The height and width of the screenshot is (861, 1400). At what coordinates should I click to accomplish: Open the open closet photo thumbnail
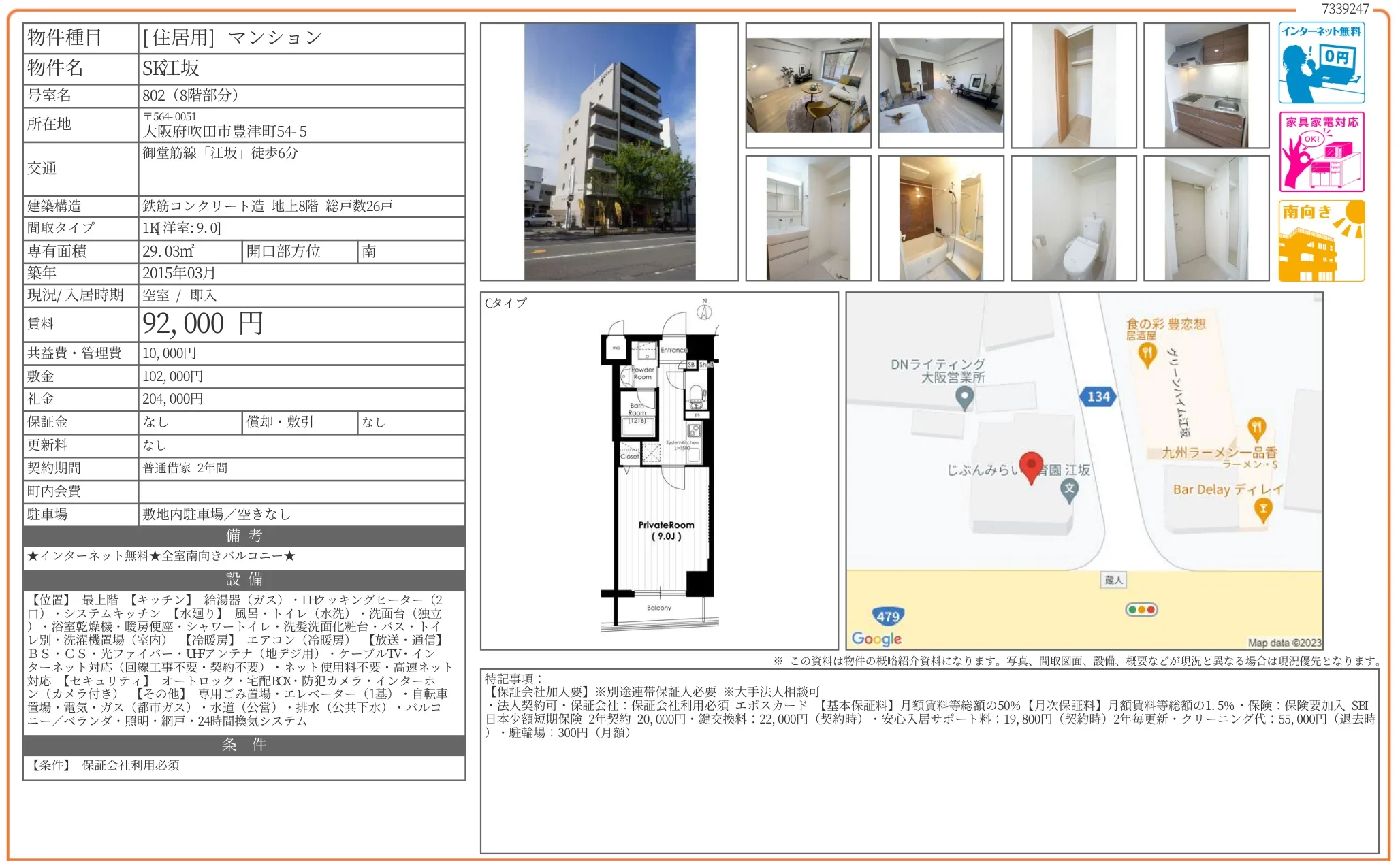coord(1073,86)
